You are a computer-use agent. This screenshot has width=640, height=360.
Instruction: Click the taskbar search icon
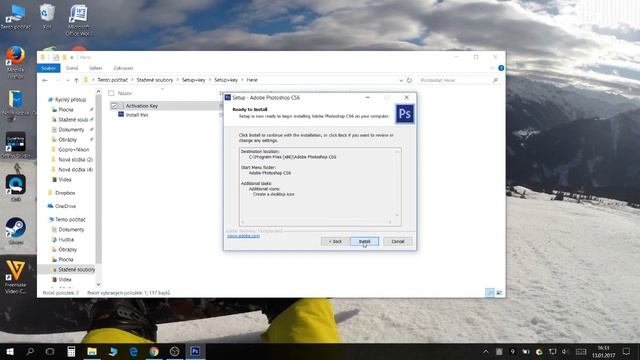coord(30,351)
